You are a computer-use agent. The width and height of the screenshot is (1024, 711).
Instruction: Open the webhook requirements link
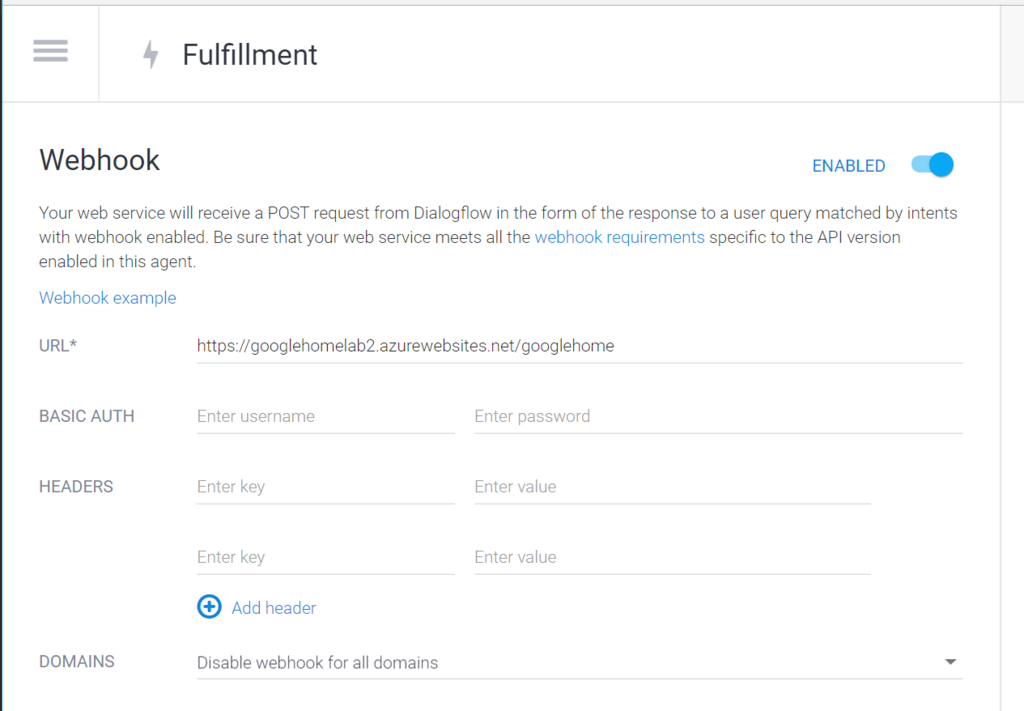tap(619, 237)
